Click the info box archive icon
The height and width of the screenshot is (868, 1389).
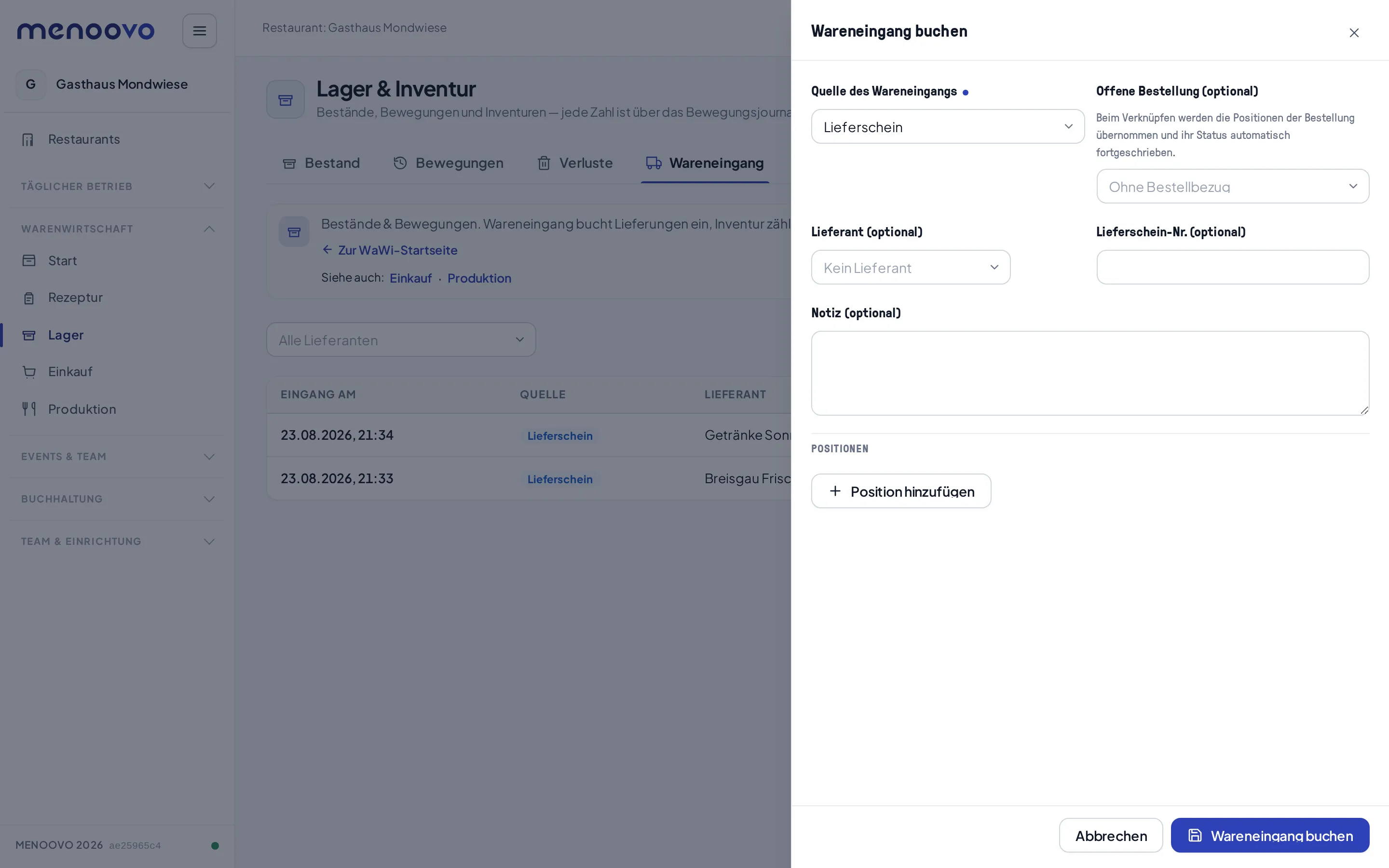(294, 232)
